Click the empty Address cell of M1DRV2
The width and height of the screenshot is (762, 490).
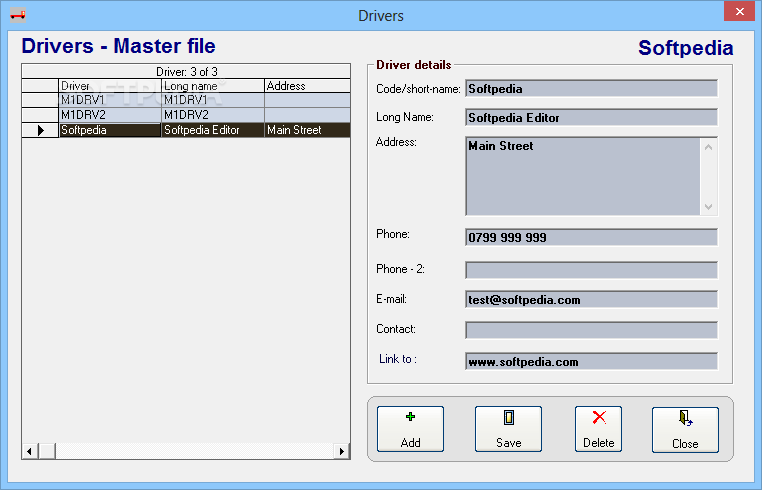click(307, 115)
